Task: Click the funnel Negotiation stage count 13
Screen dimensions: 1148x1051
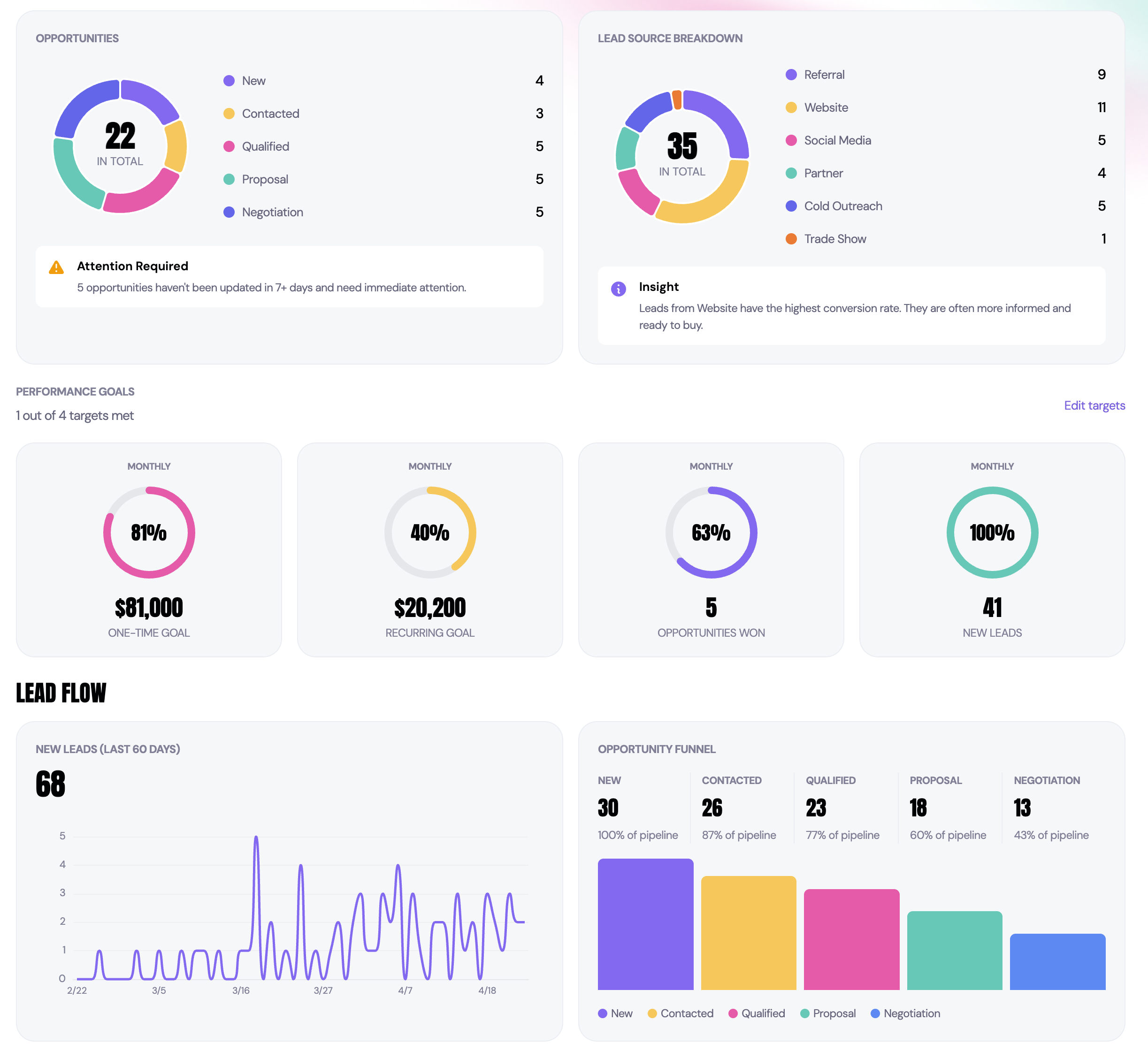Action: [x=1023, y=807]
